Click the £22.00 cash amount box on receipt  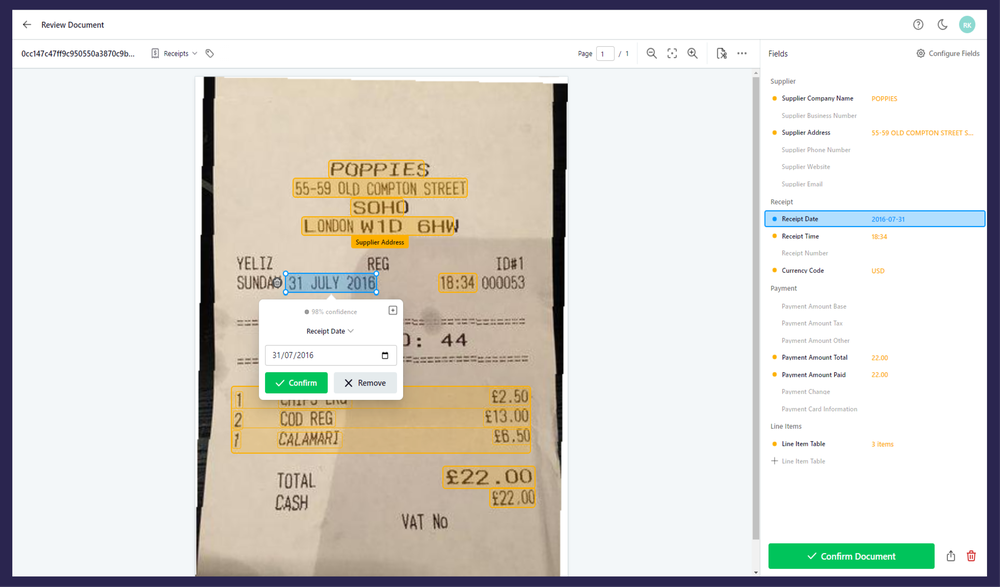pos(512,498)
